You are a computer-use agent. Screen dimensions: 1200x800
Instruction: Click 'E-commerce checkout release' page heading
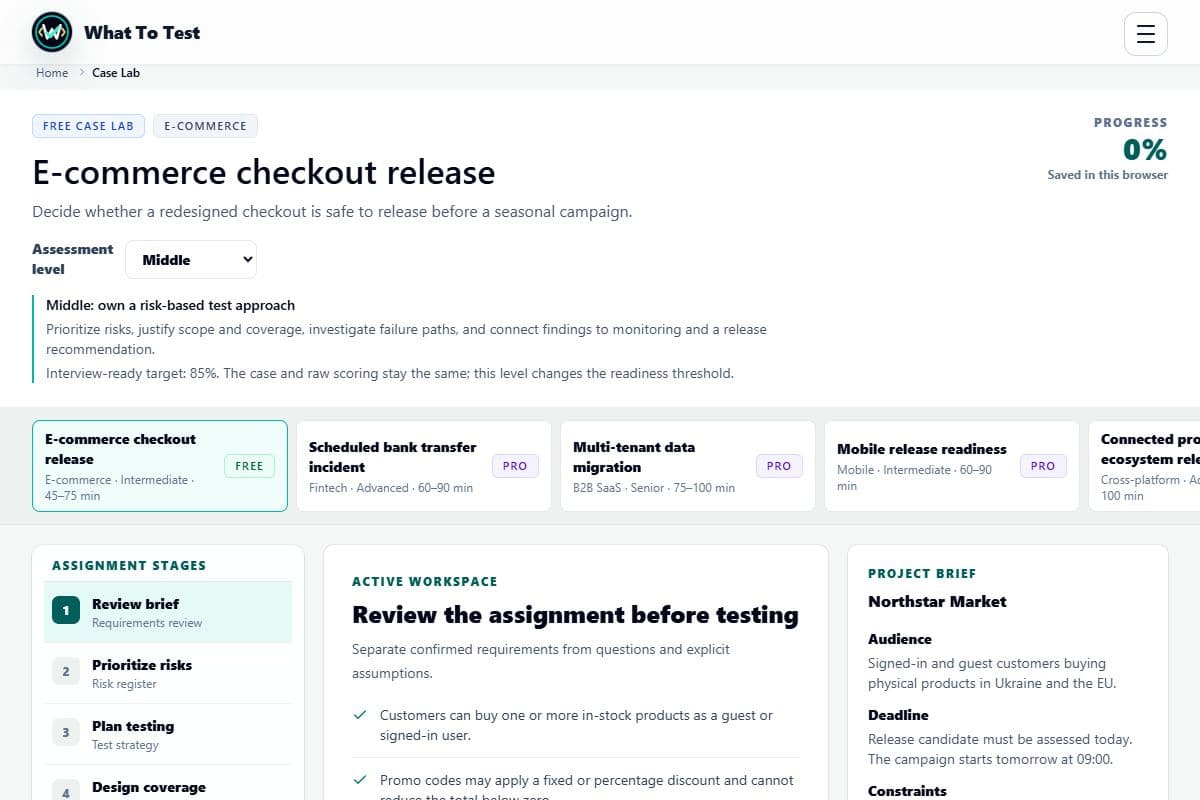click(x=264, y=173)
